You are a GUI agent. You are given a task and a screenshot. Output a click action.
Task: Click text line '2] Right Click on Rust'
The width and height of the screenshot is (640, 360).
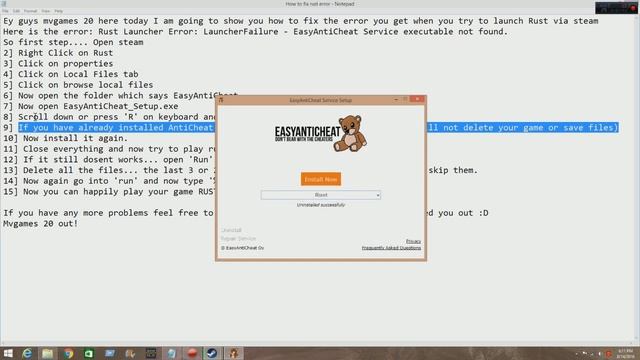(x=58, y=53)
